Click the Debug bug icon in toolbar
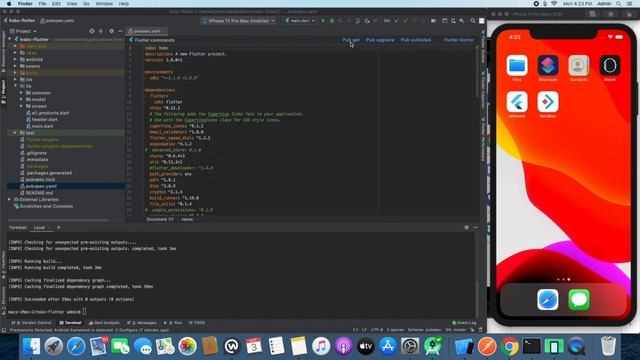Viewport: 640px width, 360px height. point(331,20)
